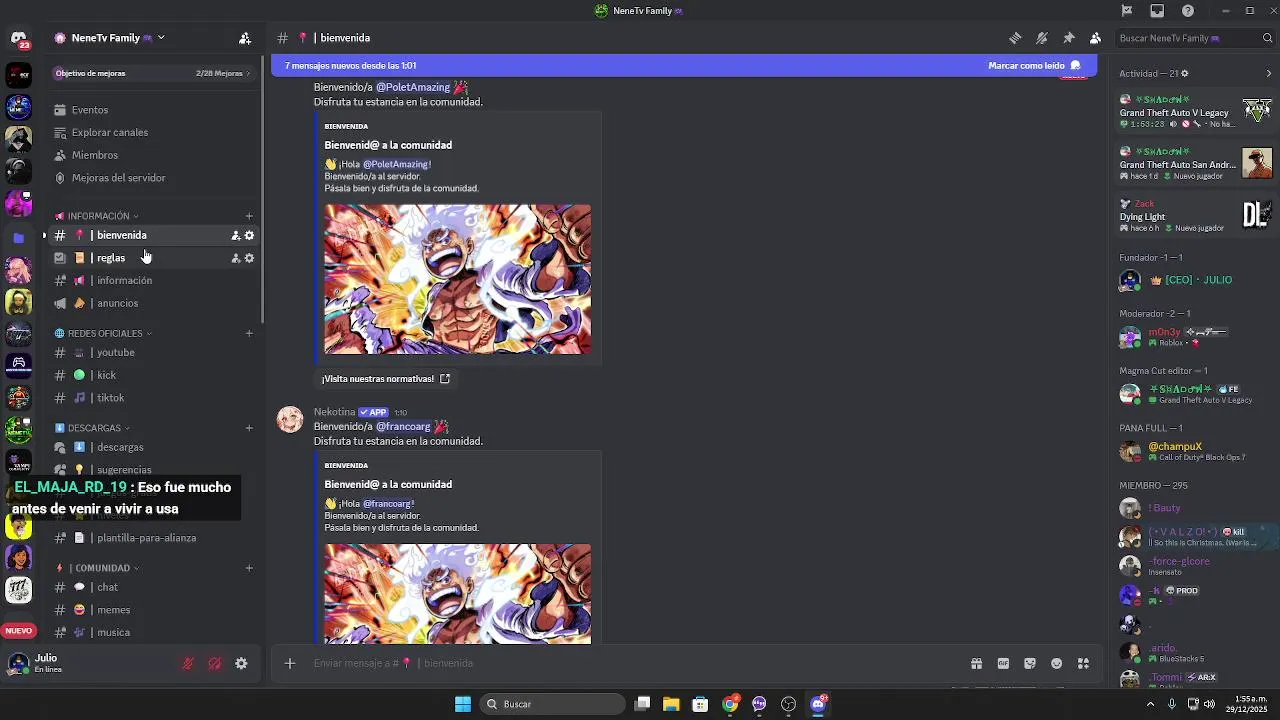The width and height of the screenshot is (1280, 720).
Task: Click the @francoarg mention in Nekotina message
Action: tap(403, 427)
